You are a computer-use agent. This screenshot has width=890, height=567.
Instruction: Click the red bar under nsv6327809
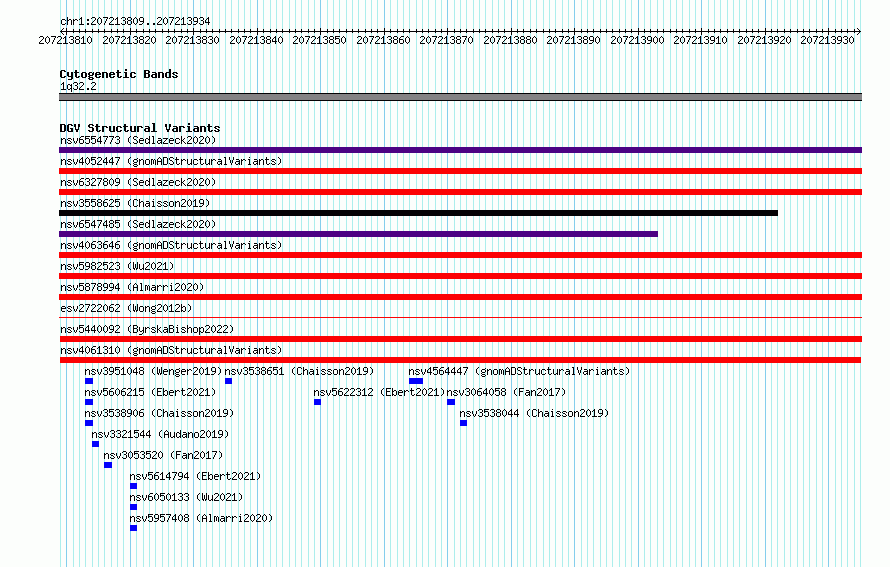[x=460, y=192]
